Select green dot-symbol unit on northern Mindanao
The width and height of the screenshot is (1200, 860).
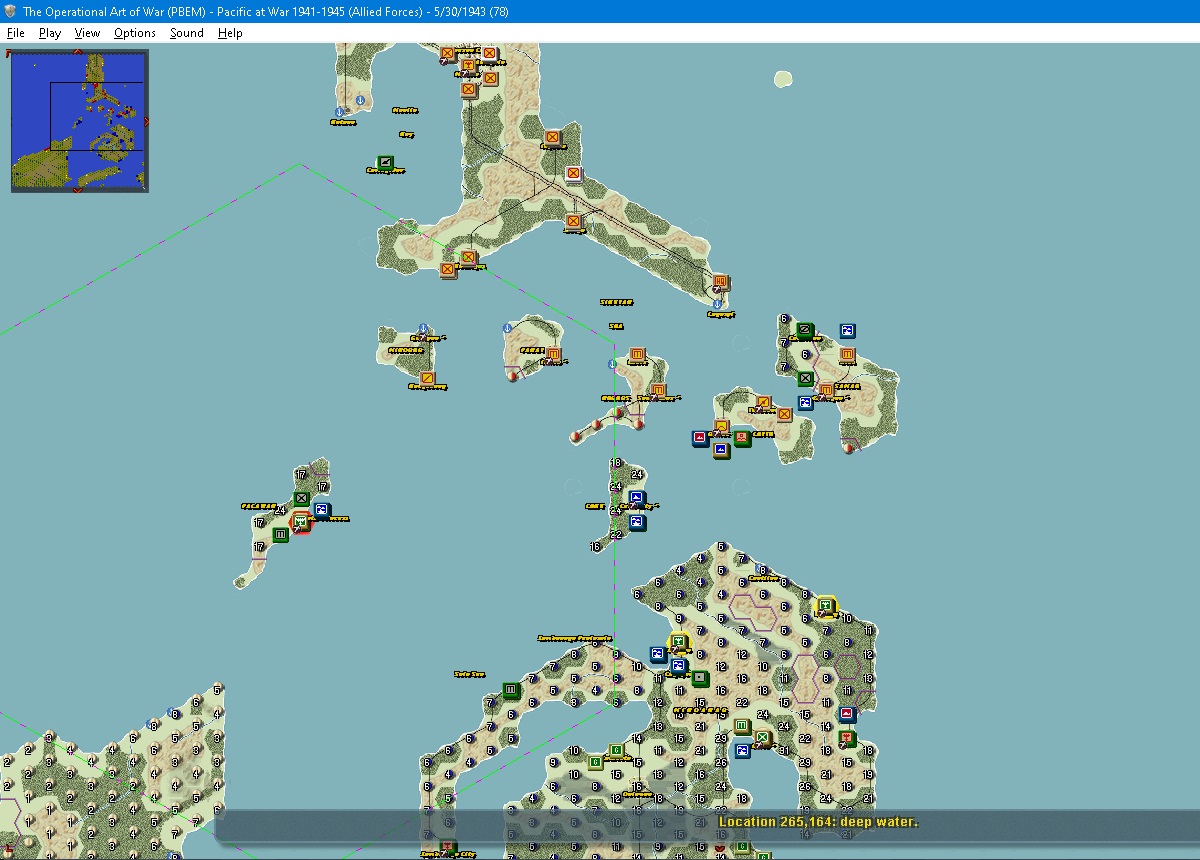click(700, 678)
